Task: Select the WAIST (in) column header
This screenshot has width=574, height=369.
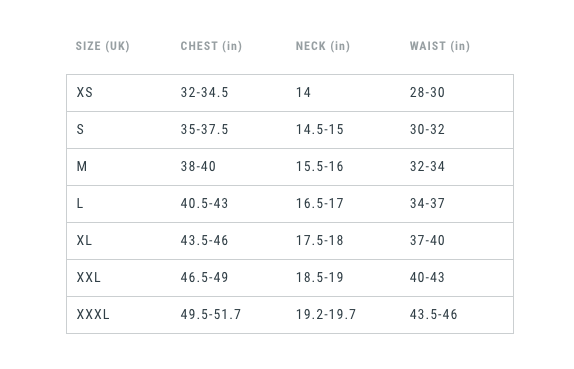Action: pyautogui.click(x=440, y=46)
